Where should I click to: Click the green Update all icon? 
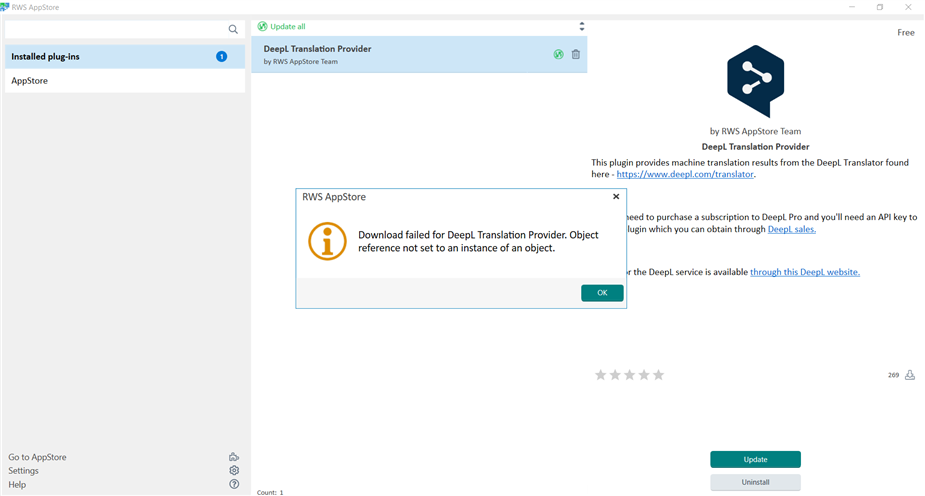262,27
